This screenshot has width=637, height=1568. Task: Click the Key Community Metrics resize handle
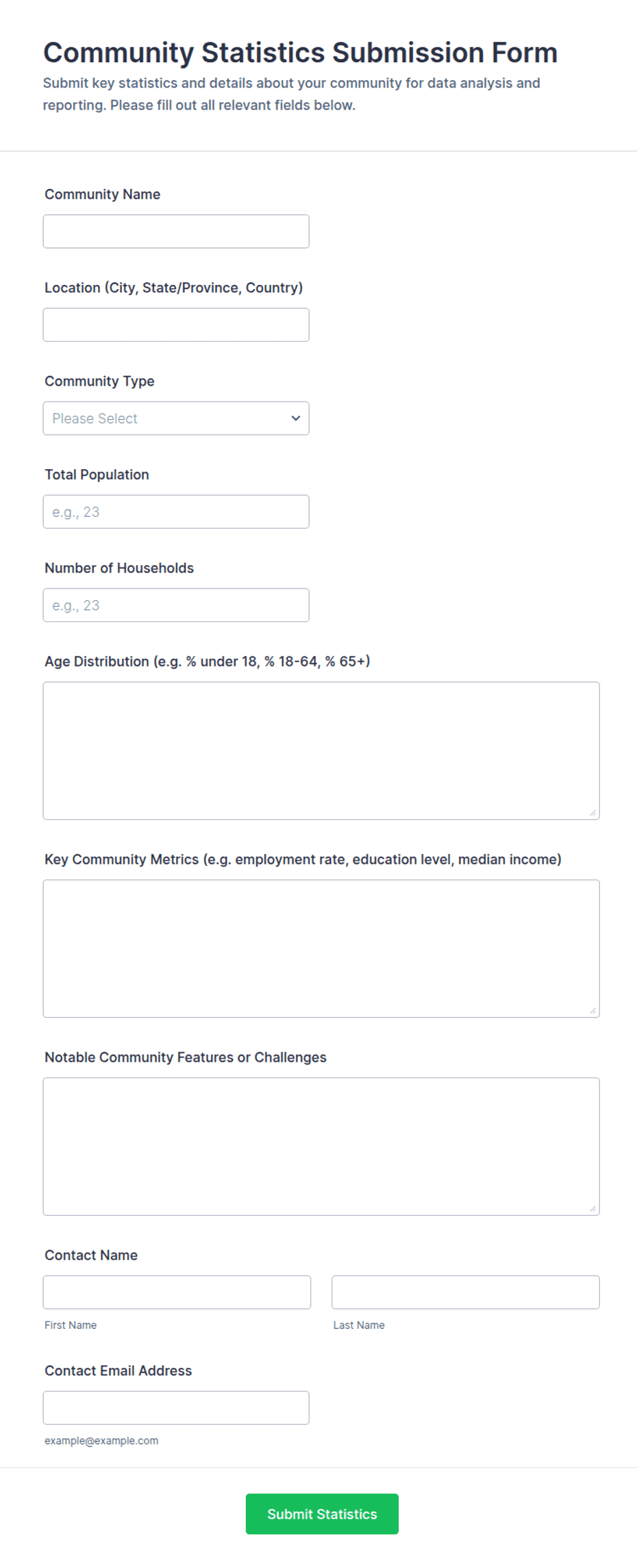592,1010
